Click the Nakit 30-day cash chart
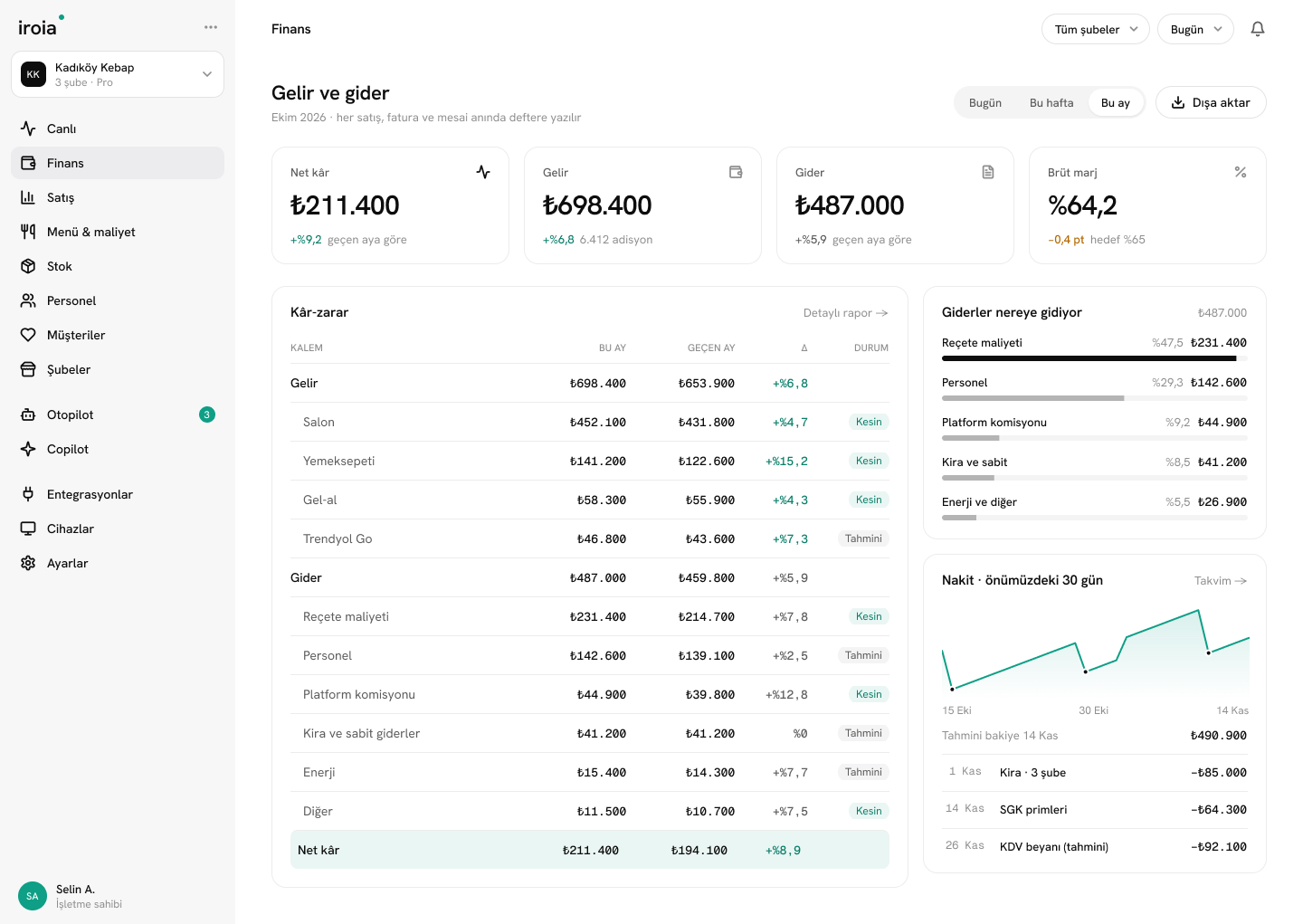This screenshot has width=1303, height=924. pos(1095,650)
